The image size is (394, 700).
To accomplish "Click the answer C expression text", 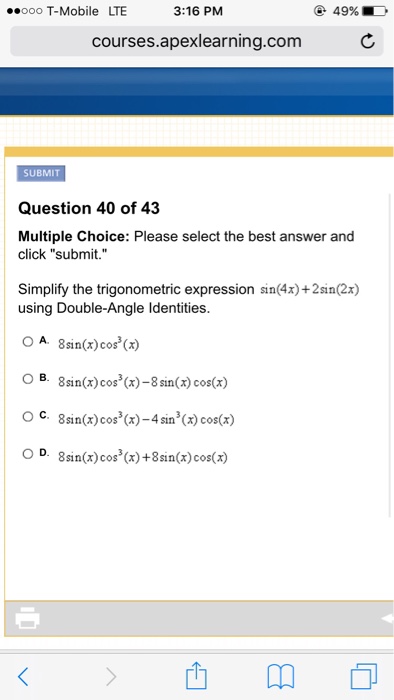I will [146, 419].
